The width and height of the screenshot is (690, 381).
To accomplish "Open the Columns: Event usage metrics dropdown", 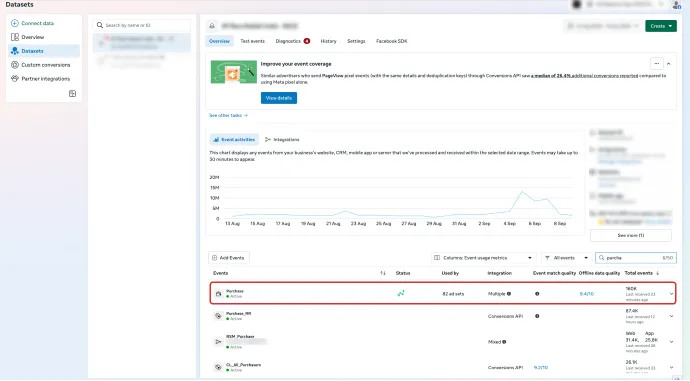I will pyautogui.click(x=483, y=258).
